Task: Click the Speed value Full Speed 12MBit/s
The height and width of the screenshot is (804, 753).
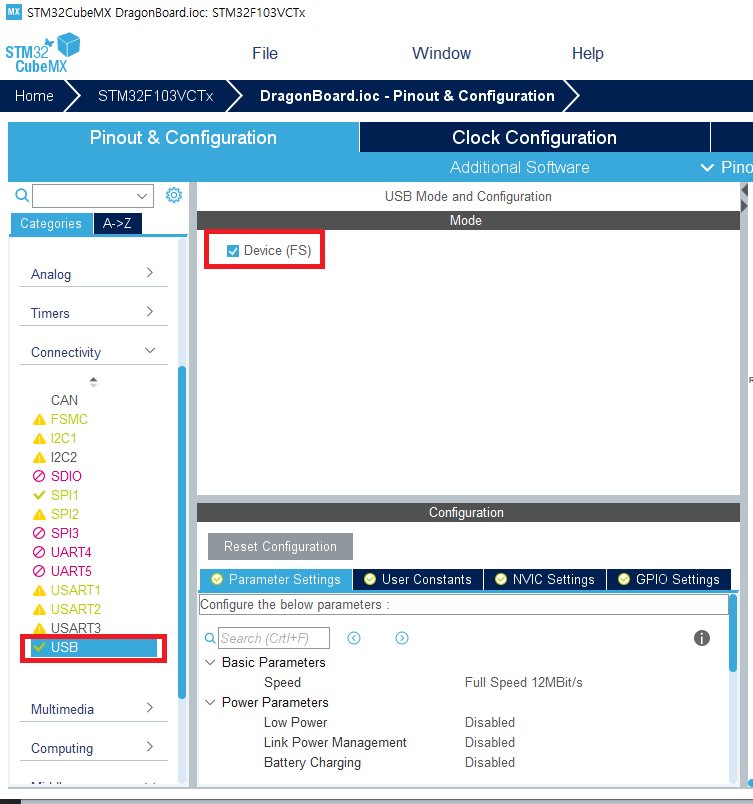Action: 523,682
